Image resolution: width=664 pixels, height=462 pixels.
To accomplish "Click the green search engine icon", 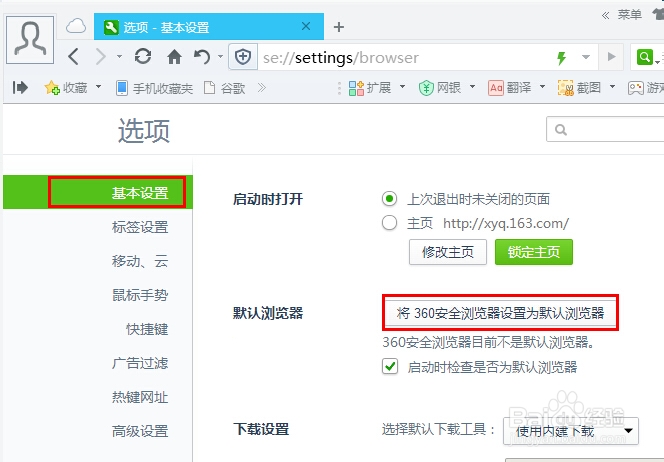I will tap(645, 56).
